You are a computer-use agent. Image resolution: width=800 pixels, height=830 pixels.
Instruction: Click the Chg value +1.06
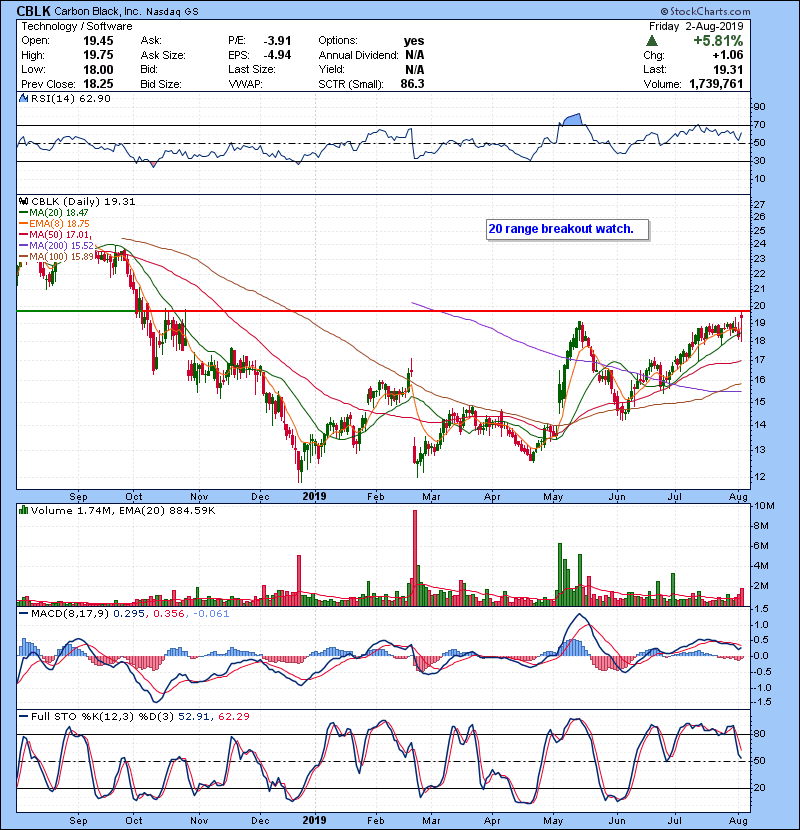[727, 55]
